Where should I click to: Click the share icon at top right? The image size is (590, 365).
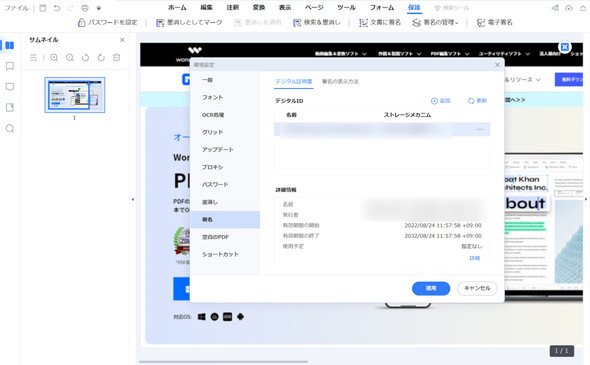(555, 8)
